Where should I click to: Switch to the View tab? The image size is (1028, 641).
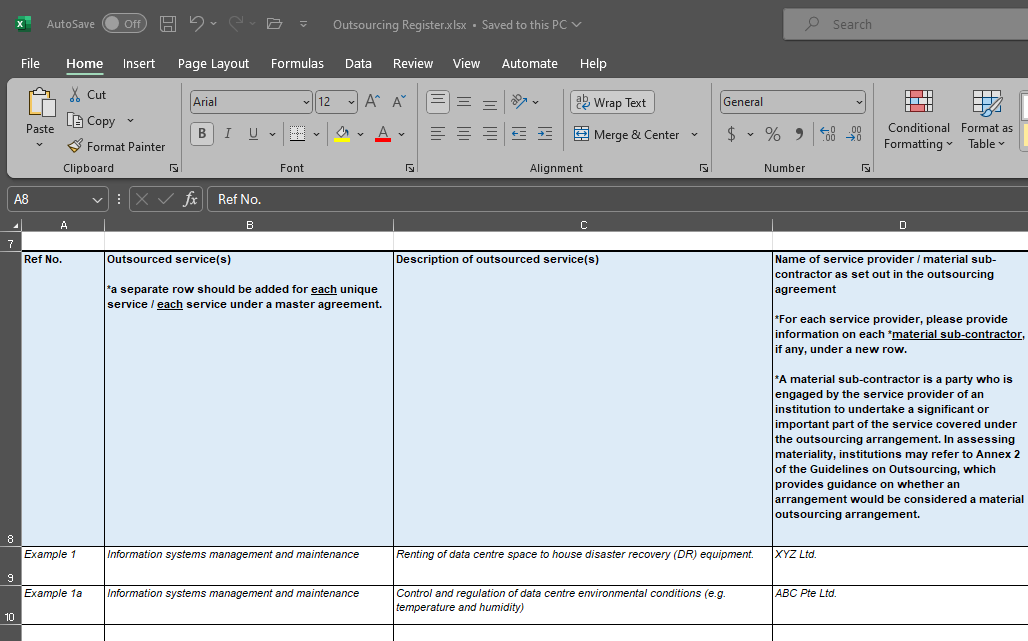(466, 64)
